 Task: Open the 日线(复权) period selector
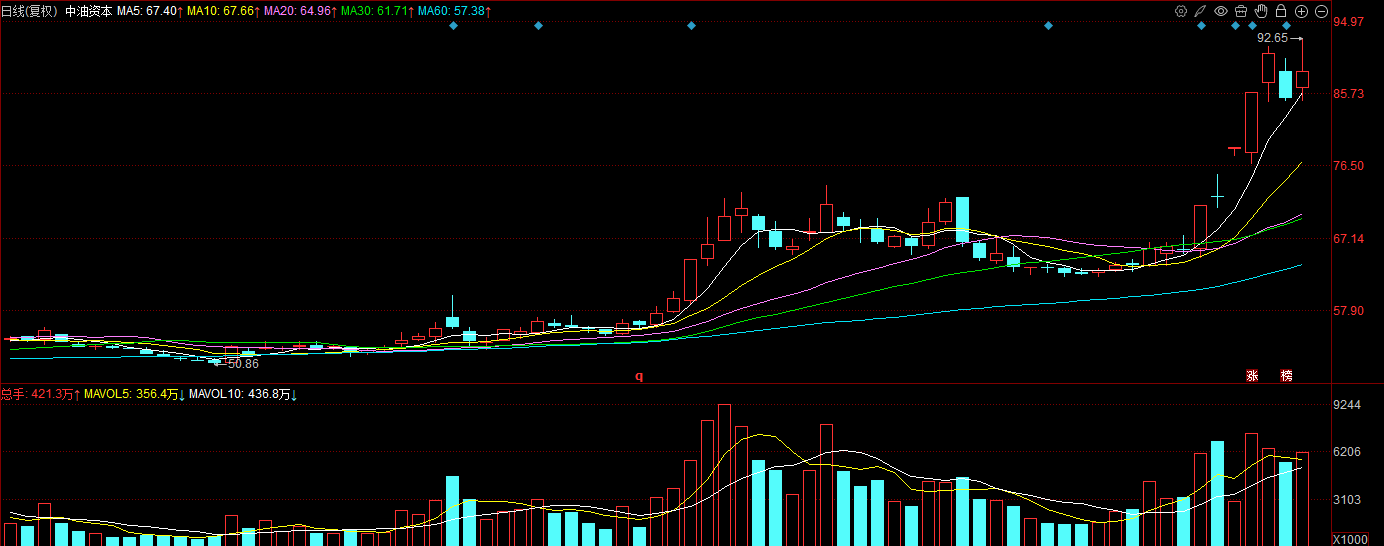point(29,11)
